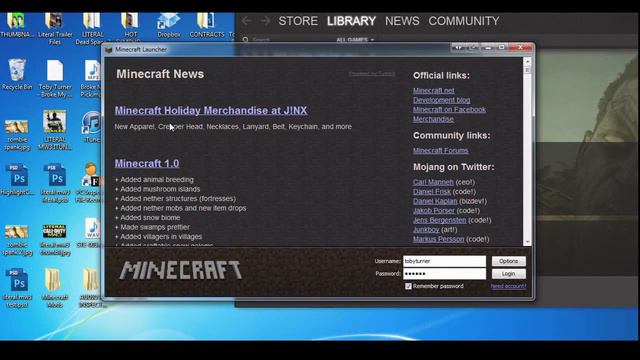Click the Steam search field
The image size is (640, 360).
pos(286,40)
